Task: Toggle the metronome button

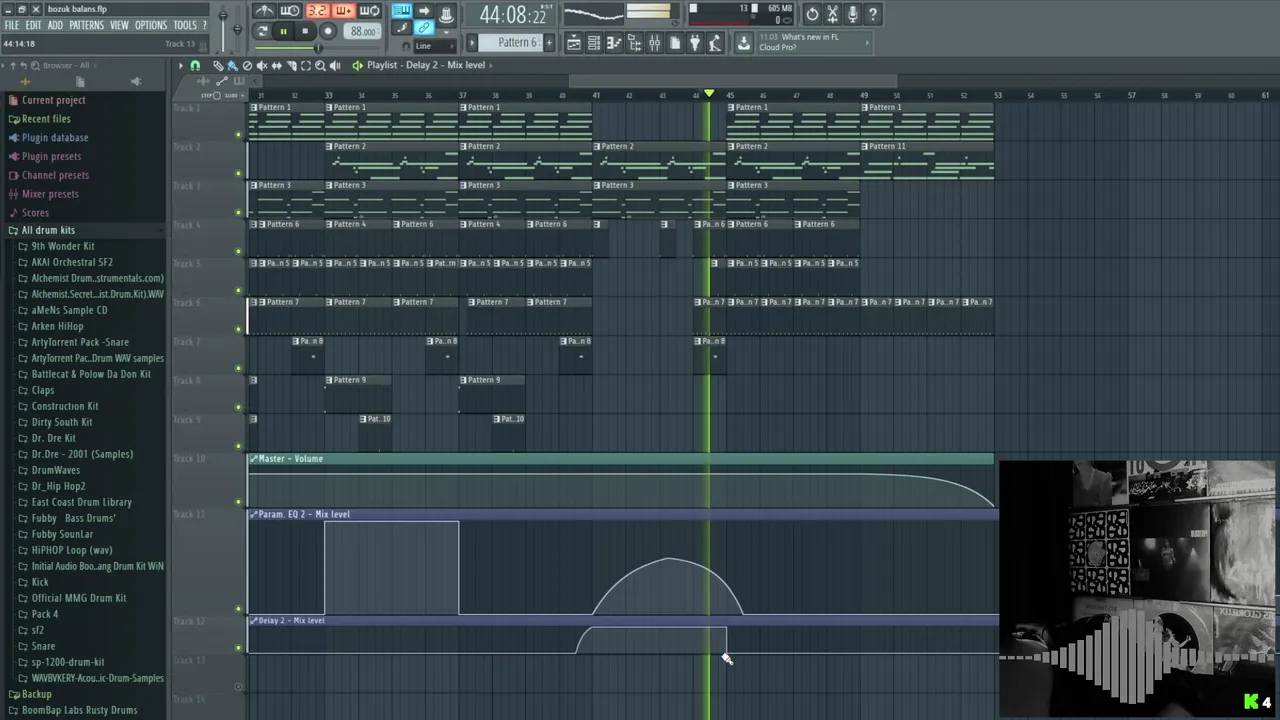Action: click(264, 11)
